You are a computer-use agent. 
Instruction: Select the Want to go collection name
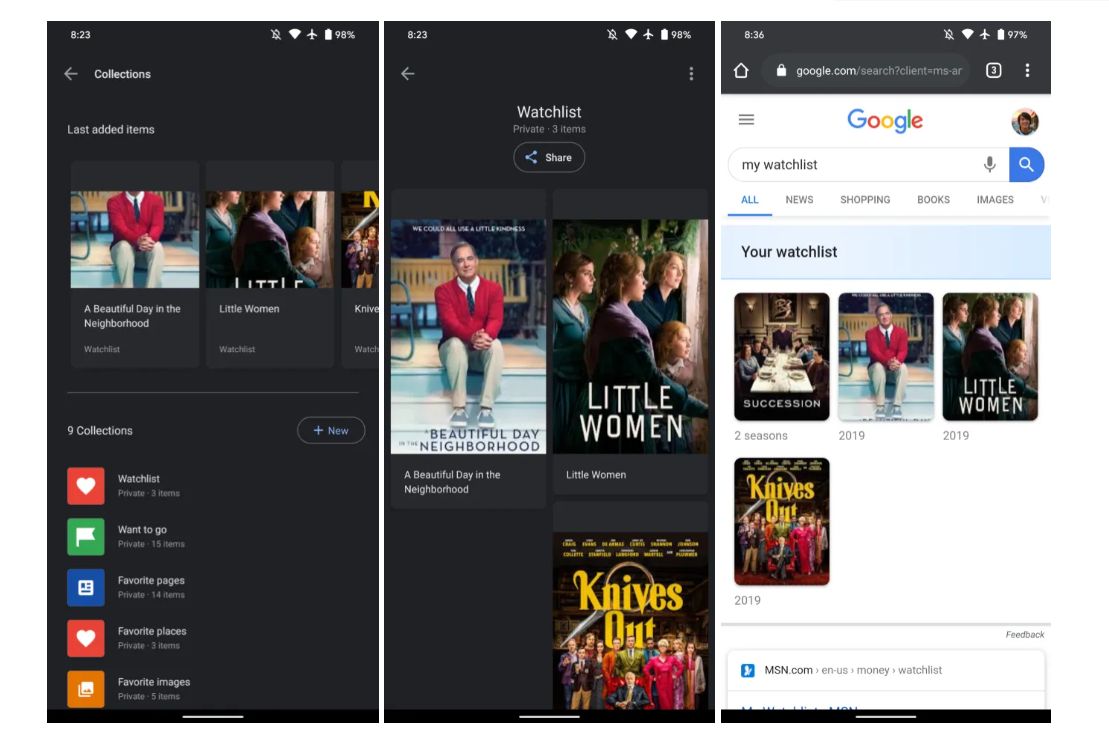point(142,530)
